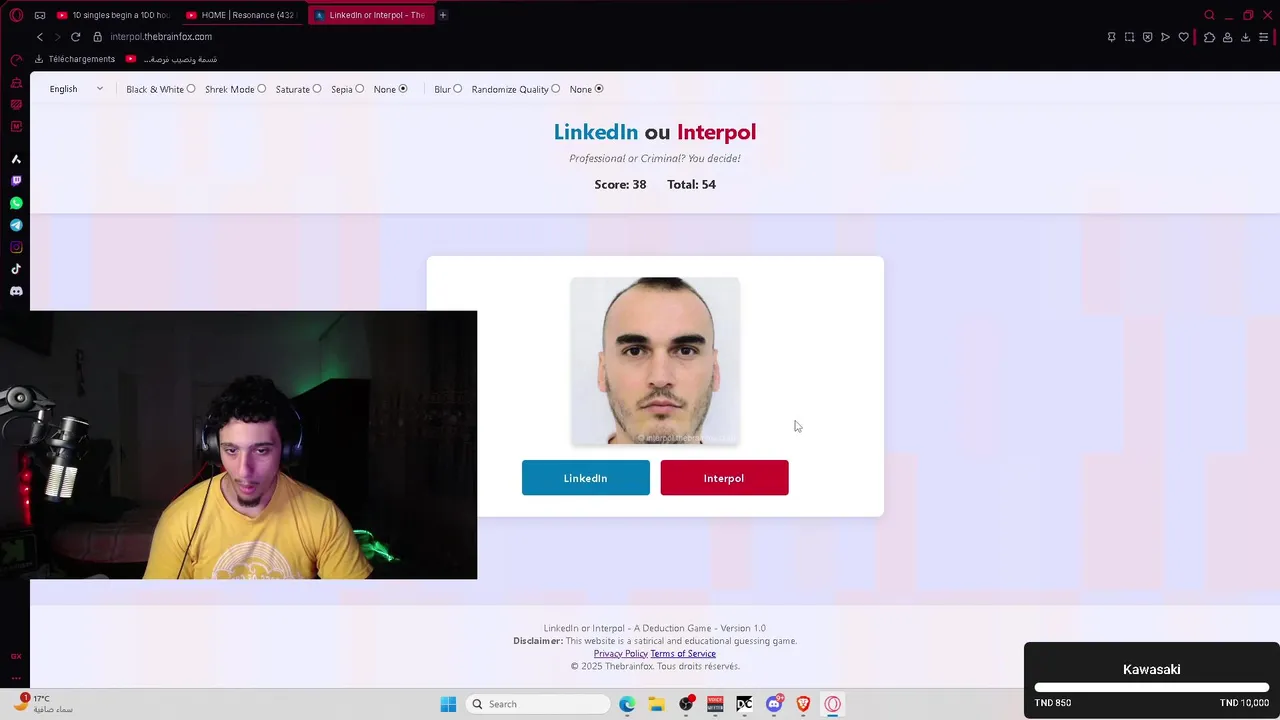
Task: Select the Black & White filter radio
Action: coord(191,89)
